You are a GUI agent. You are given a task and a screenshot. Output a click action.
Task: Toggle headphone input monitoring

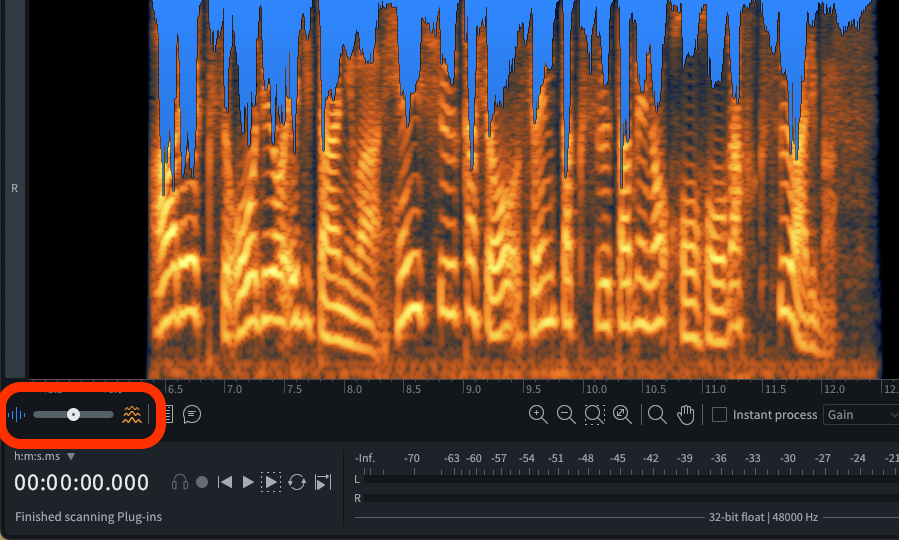(x=180, y=482)
